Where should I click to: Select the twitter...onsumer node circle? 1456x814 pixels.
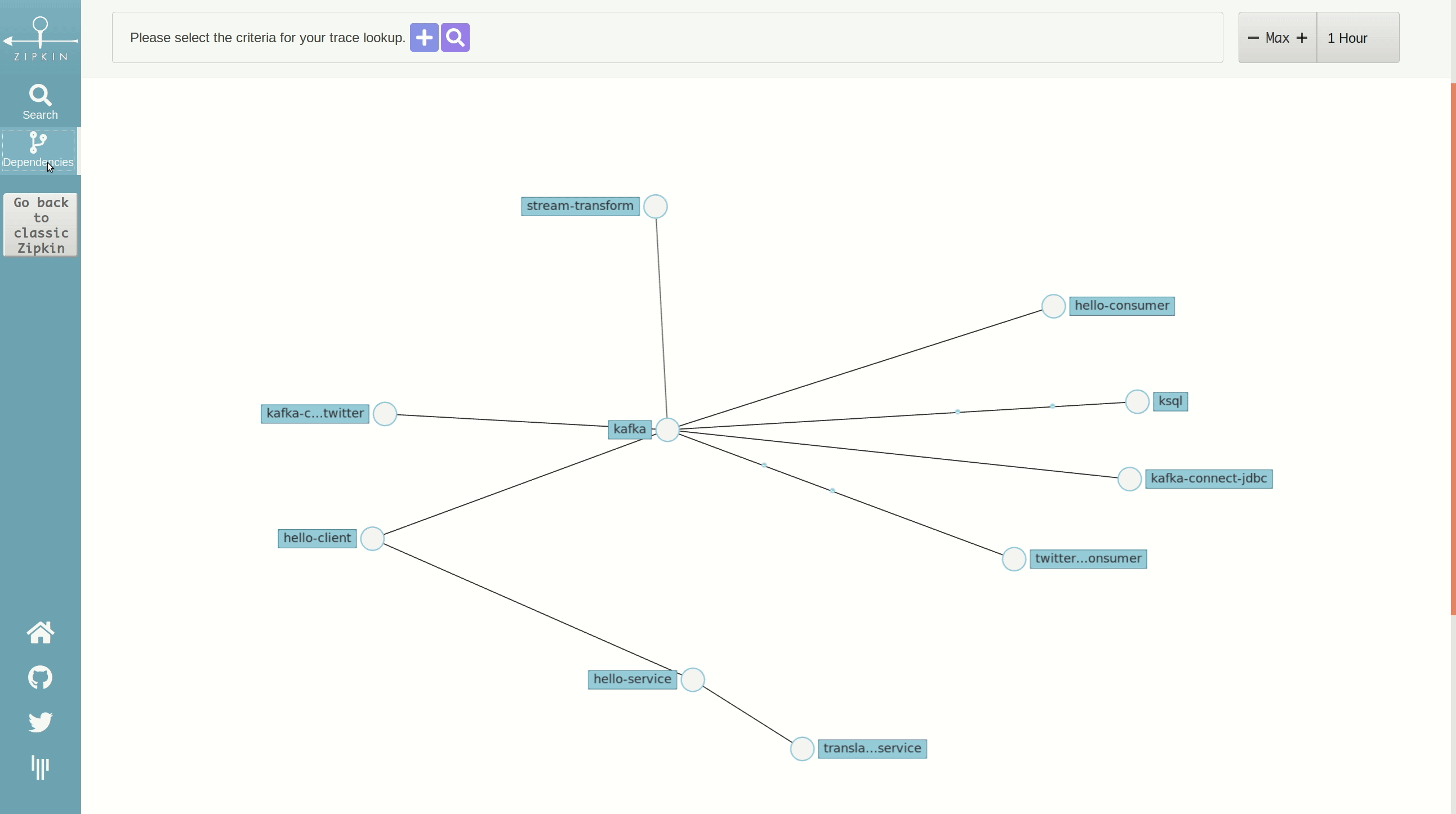(1014, 559)
